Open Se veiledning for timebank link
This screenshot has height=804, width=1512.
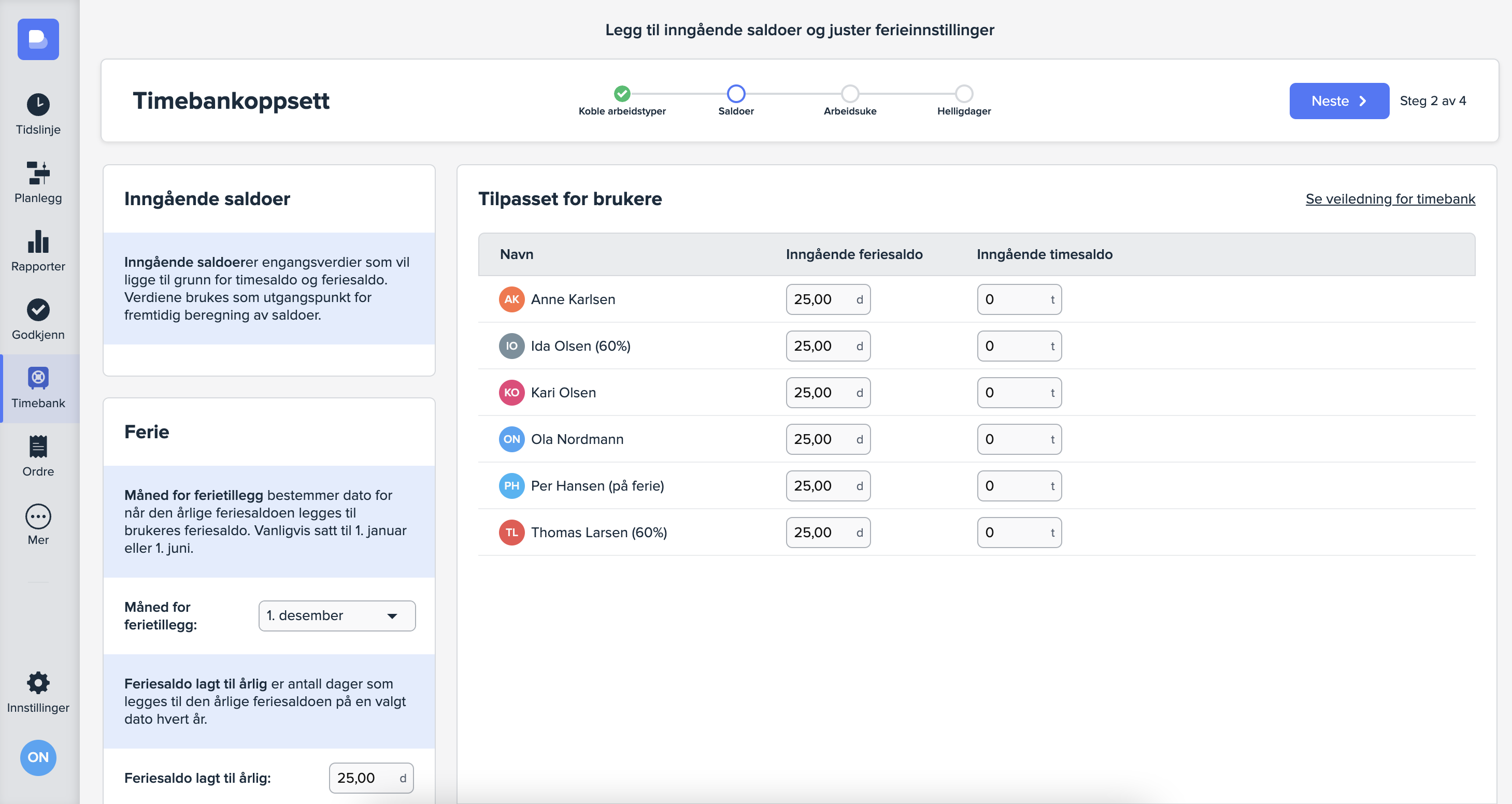[x=1389, y=199]
